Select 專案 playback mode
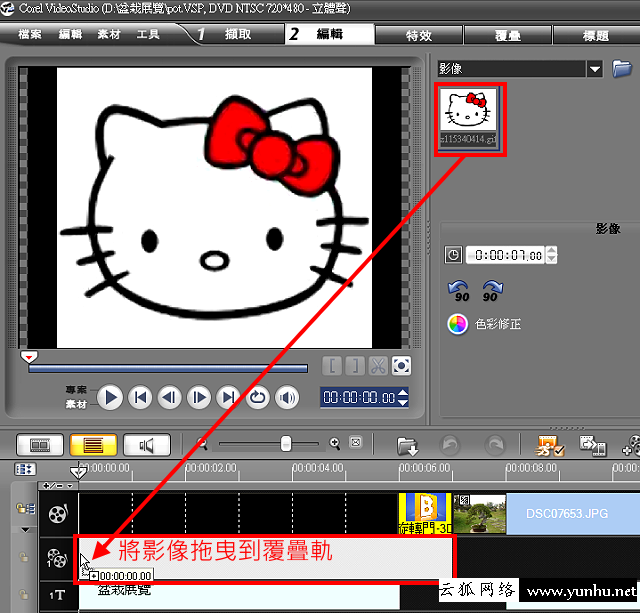Image resolution: width=640 pixels, height=613 pixels. click(76, 390)
